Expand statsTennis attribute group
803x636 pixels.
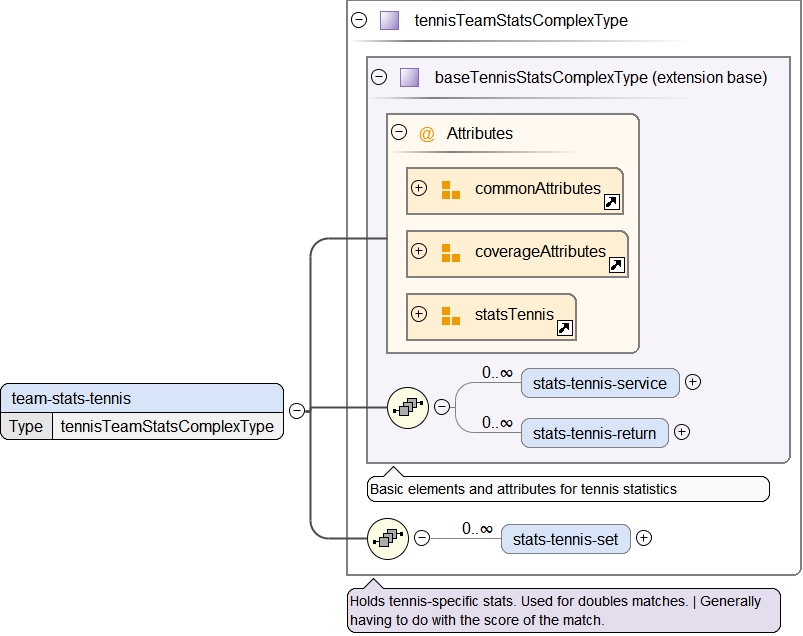419,314
